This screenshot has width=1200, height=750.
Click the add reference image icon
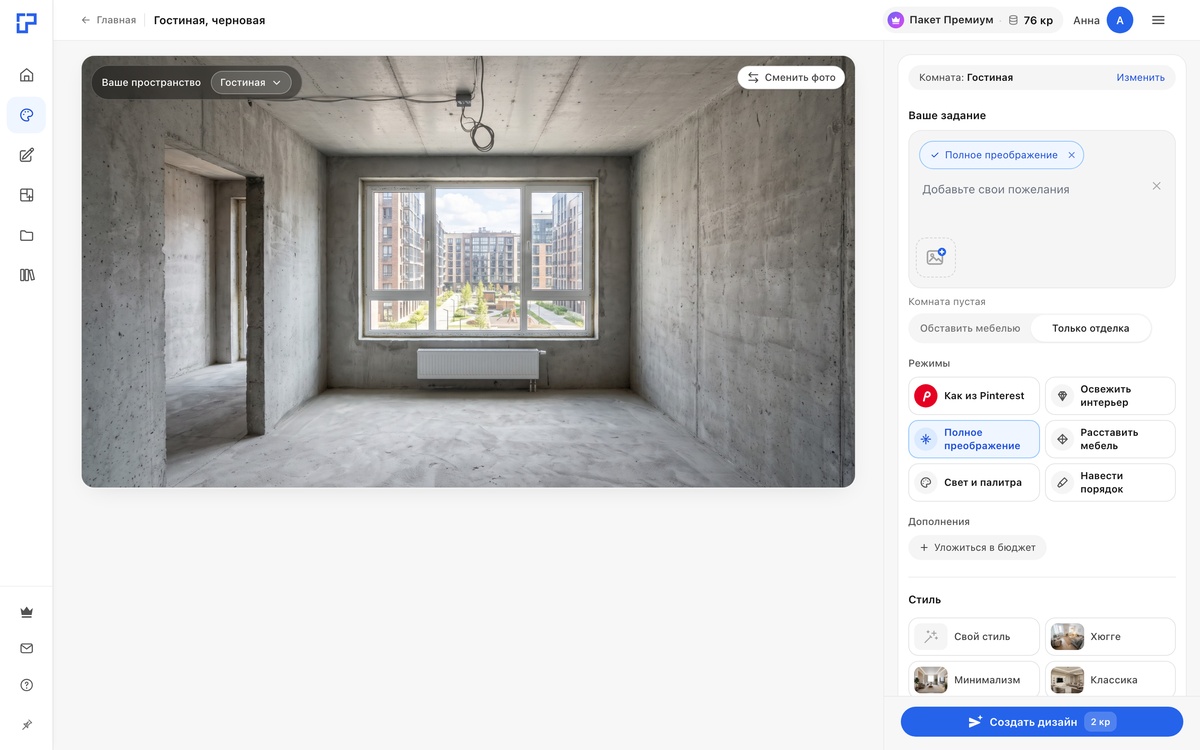tap(935, 257)
